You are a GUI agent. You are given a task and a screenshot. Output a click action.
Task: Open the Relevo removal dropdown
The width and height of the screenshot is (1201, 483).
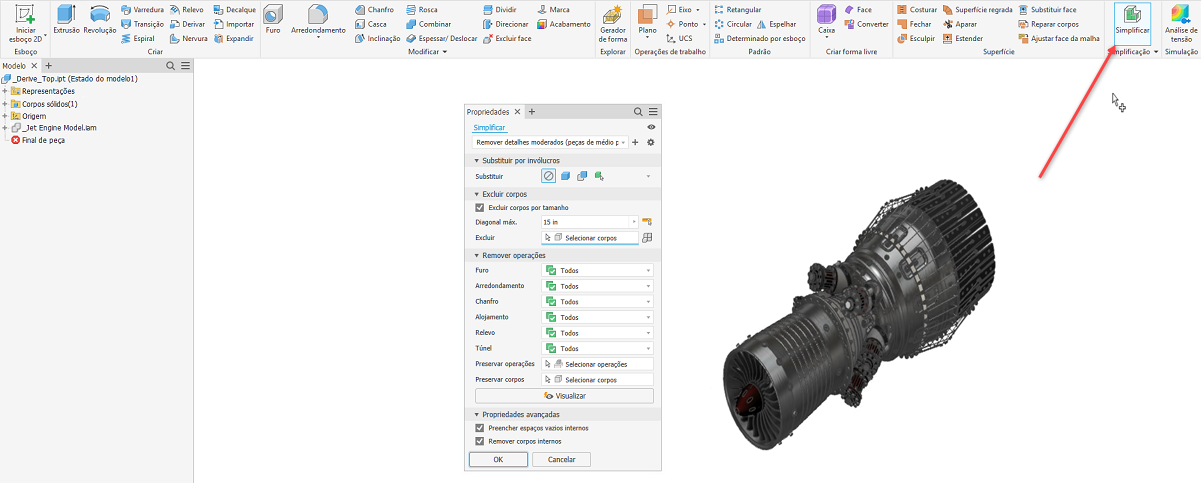[597, 332]
